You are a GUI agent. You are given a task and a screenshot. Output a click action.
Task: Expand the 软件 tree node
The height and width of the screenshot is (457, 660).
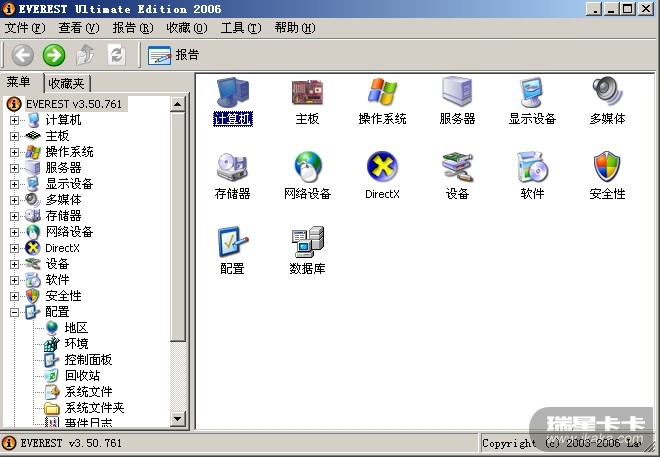pos(14,280)
